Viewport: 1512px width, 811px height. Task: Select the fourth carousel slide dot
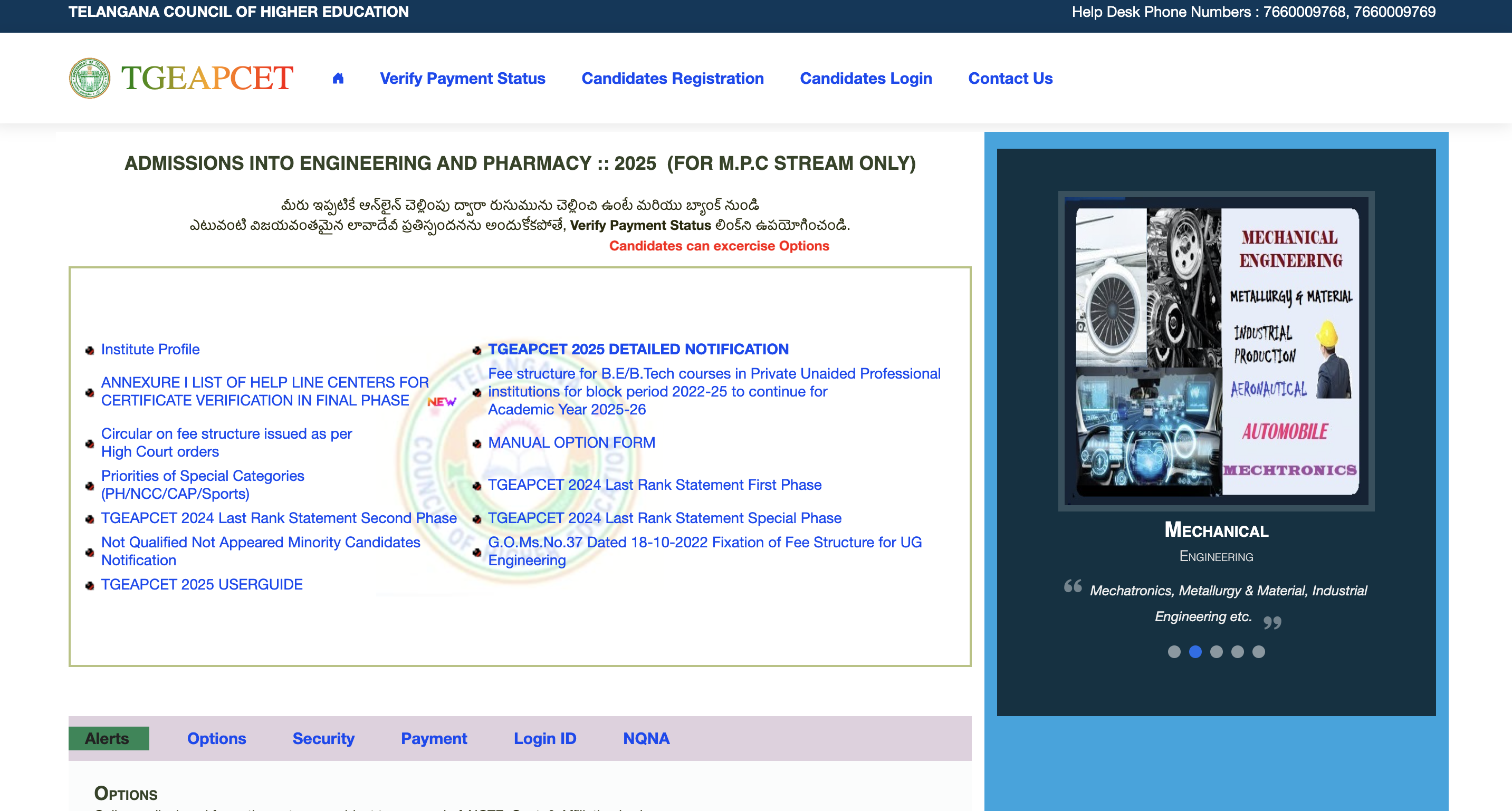tap(1237, 651)
